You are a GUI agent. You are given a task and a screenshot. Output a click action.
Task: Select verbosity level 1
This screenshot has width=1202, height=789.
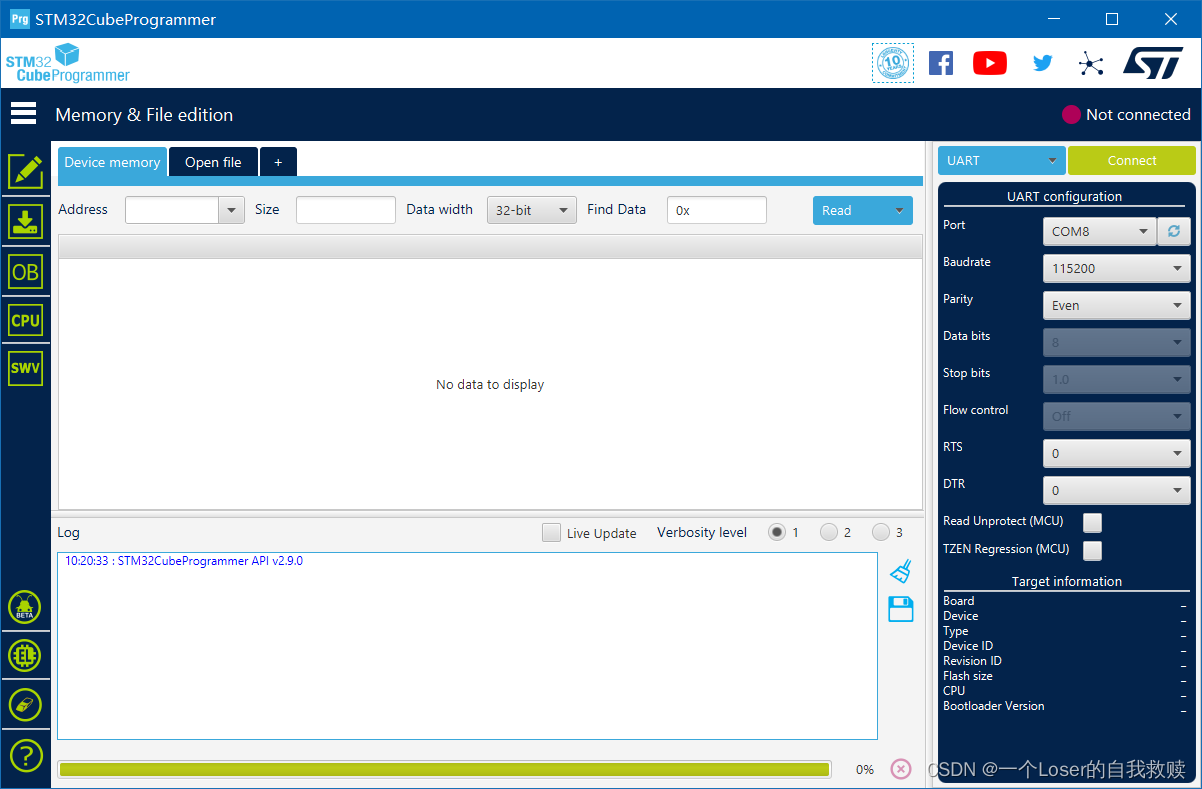[777, 532]
